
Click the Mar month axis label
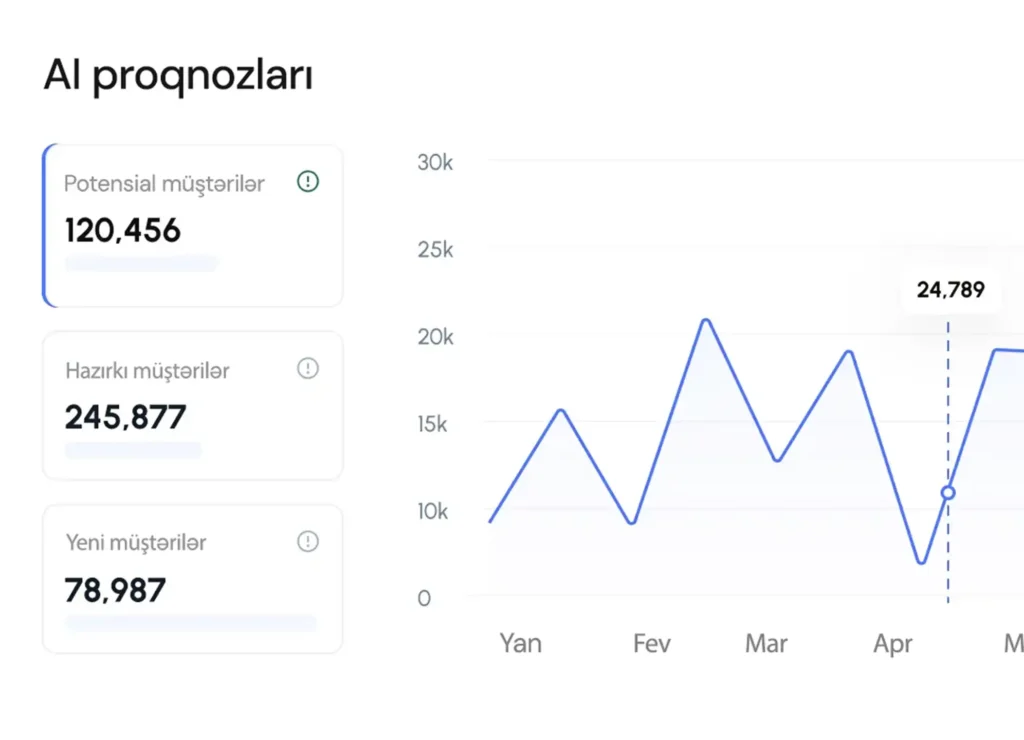[766, 643]
